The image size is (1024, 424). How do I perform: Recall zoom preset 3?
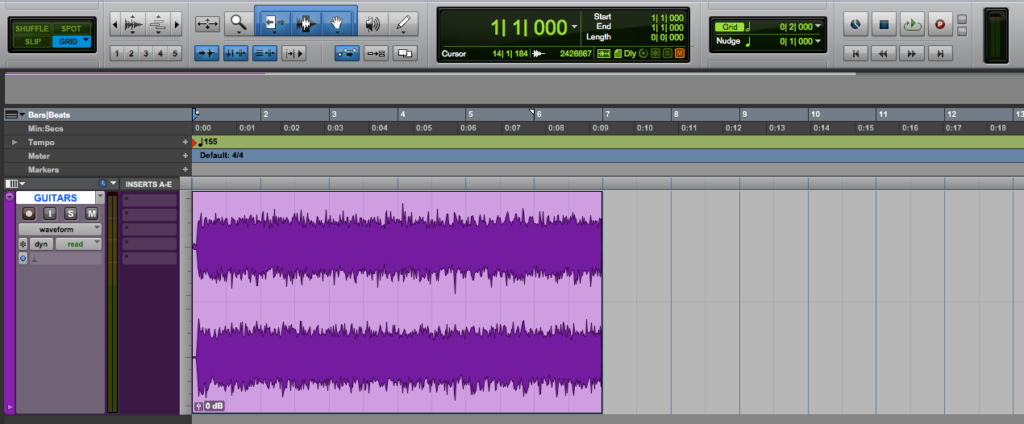tap(146, 54)
